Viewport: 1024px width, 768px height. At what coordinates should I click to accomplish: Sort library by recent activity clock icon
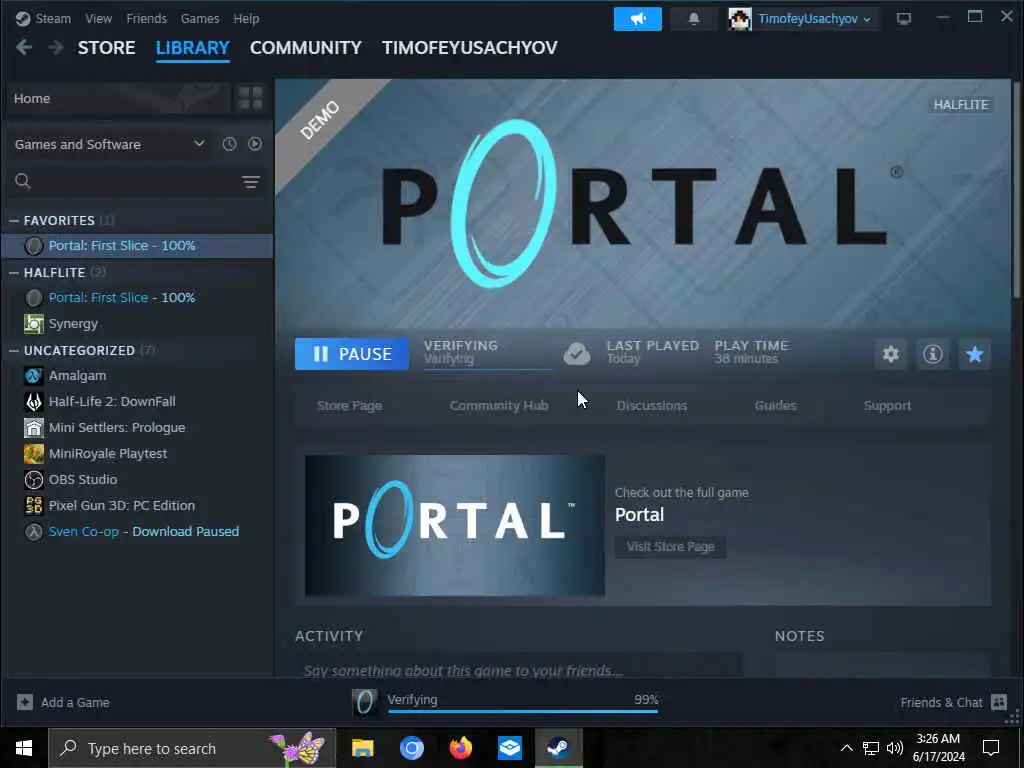coord(229,144)
